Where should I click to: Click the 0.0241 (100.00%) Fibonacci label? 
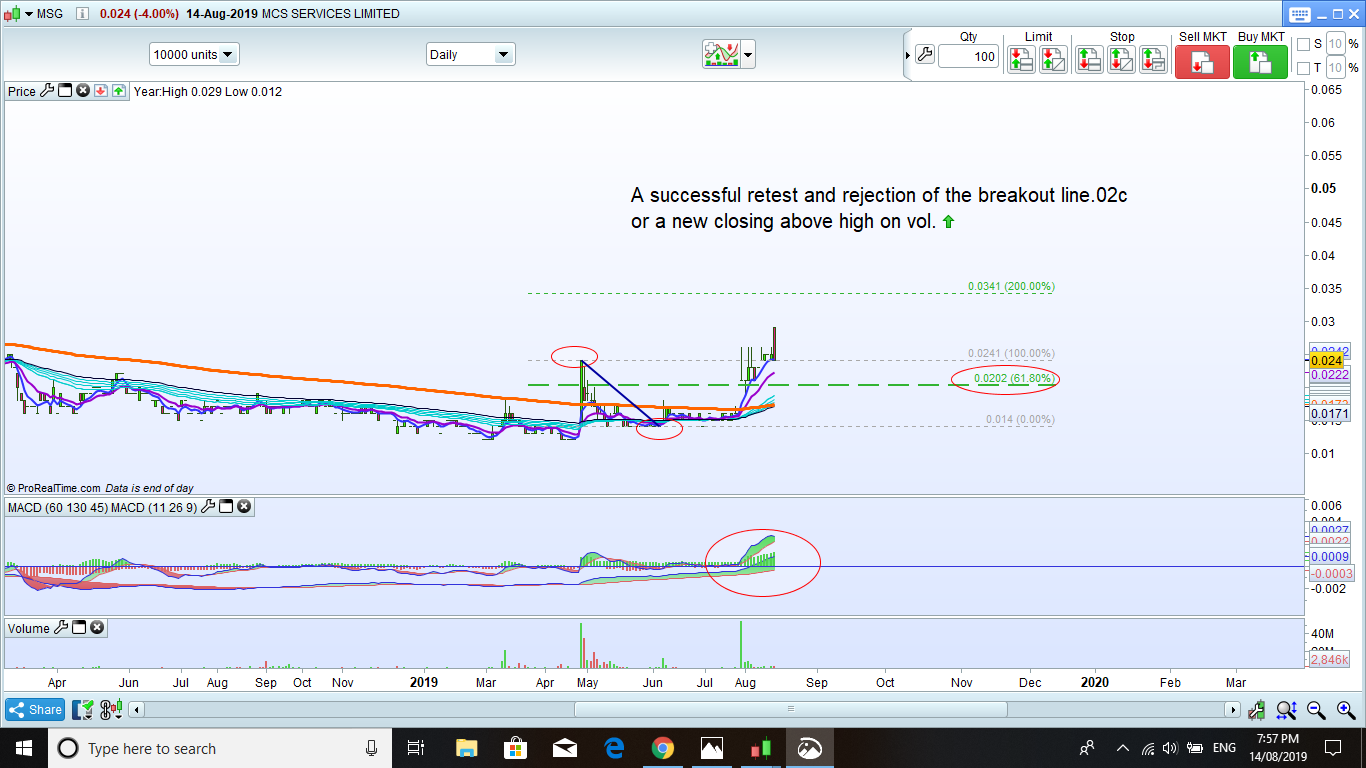[1011, 354]
